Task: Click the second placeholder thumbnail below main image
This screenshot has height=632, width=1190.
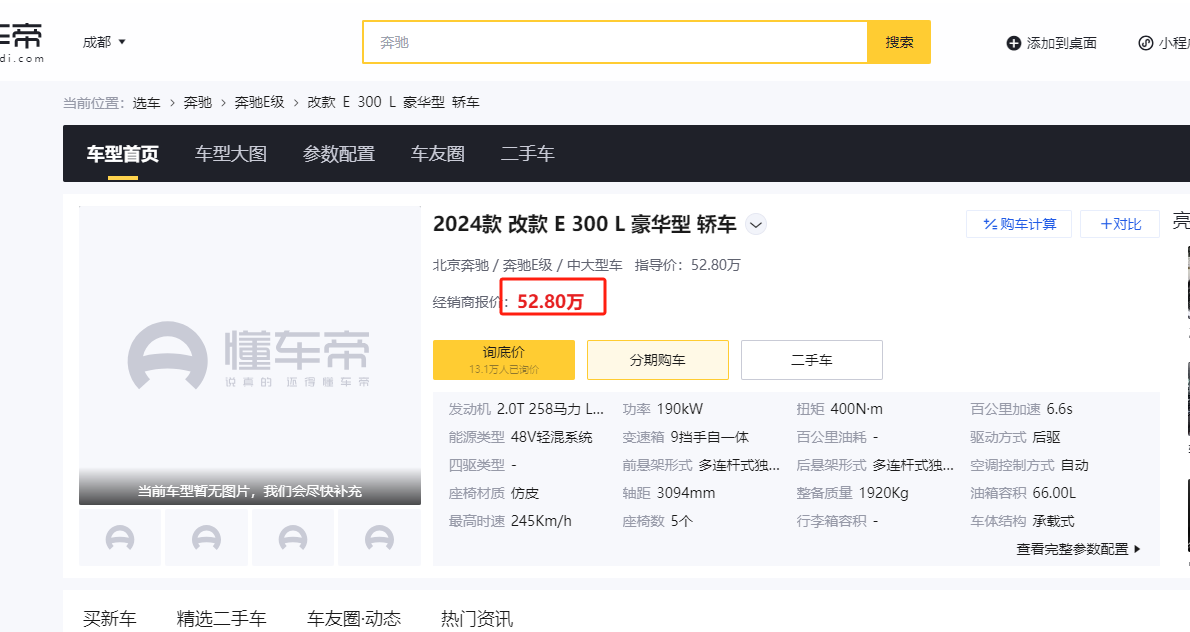Action: (206, 538)
